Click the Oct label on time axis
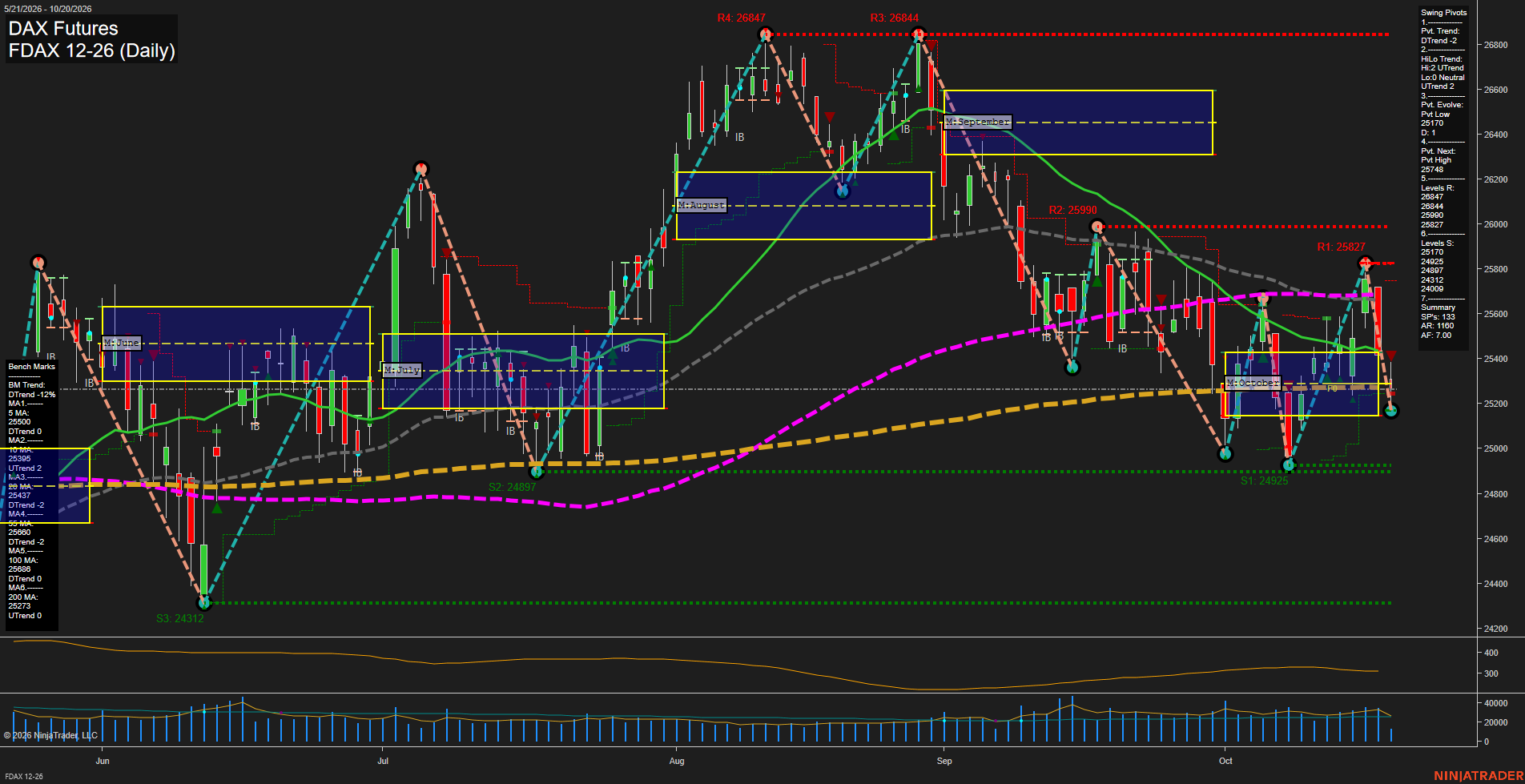 click(x=1225, y=761)
